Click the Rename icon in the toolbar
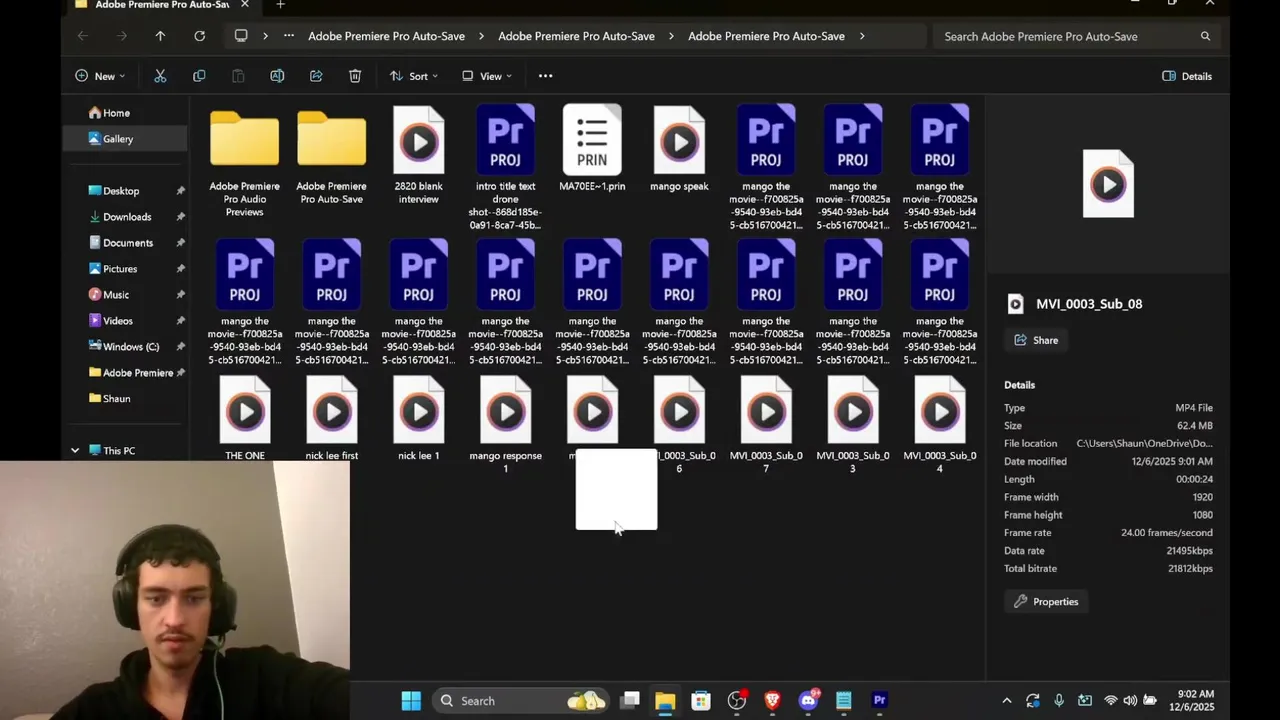Viewport: 1280px width, 720px height. [277, 76]
